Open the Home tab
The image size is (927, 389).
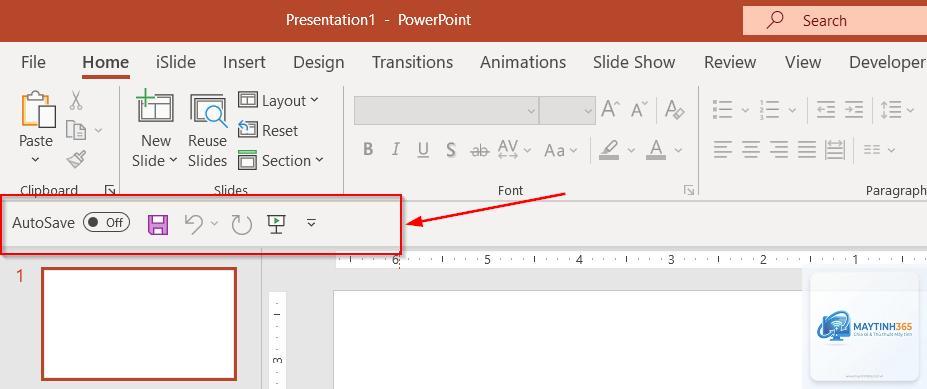[x=106, y=62]
